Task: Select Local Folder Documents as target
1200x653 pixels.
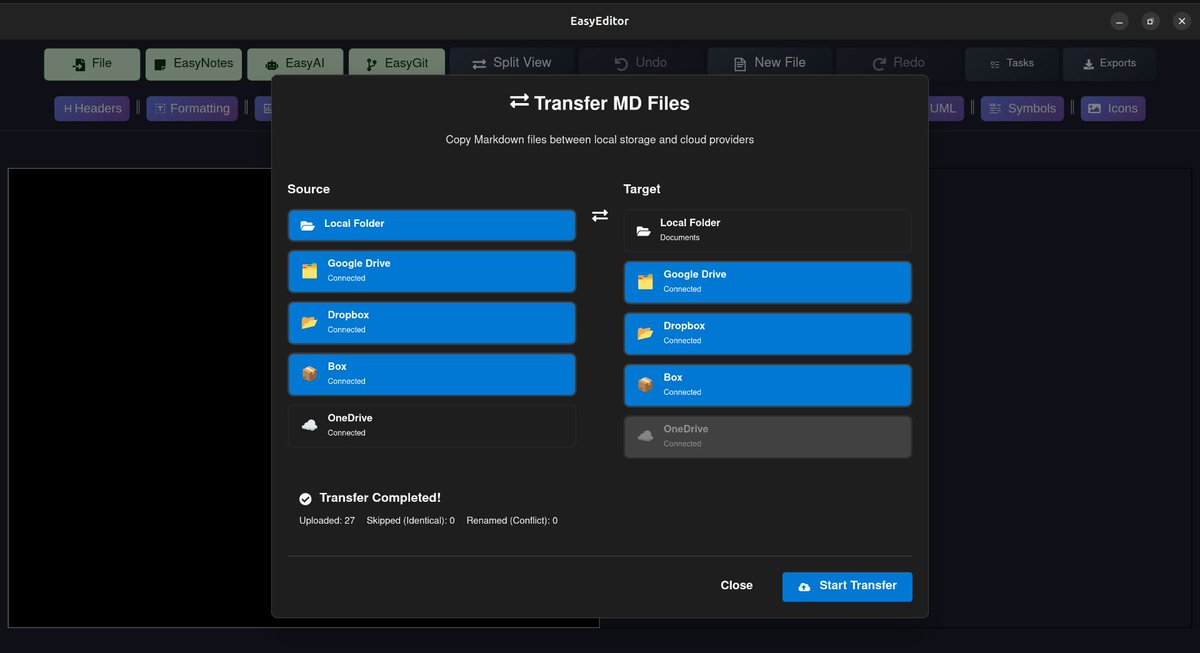Action: click(x=768, y=230)
